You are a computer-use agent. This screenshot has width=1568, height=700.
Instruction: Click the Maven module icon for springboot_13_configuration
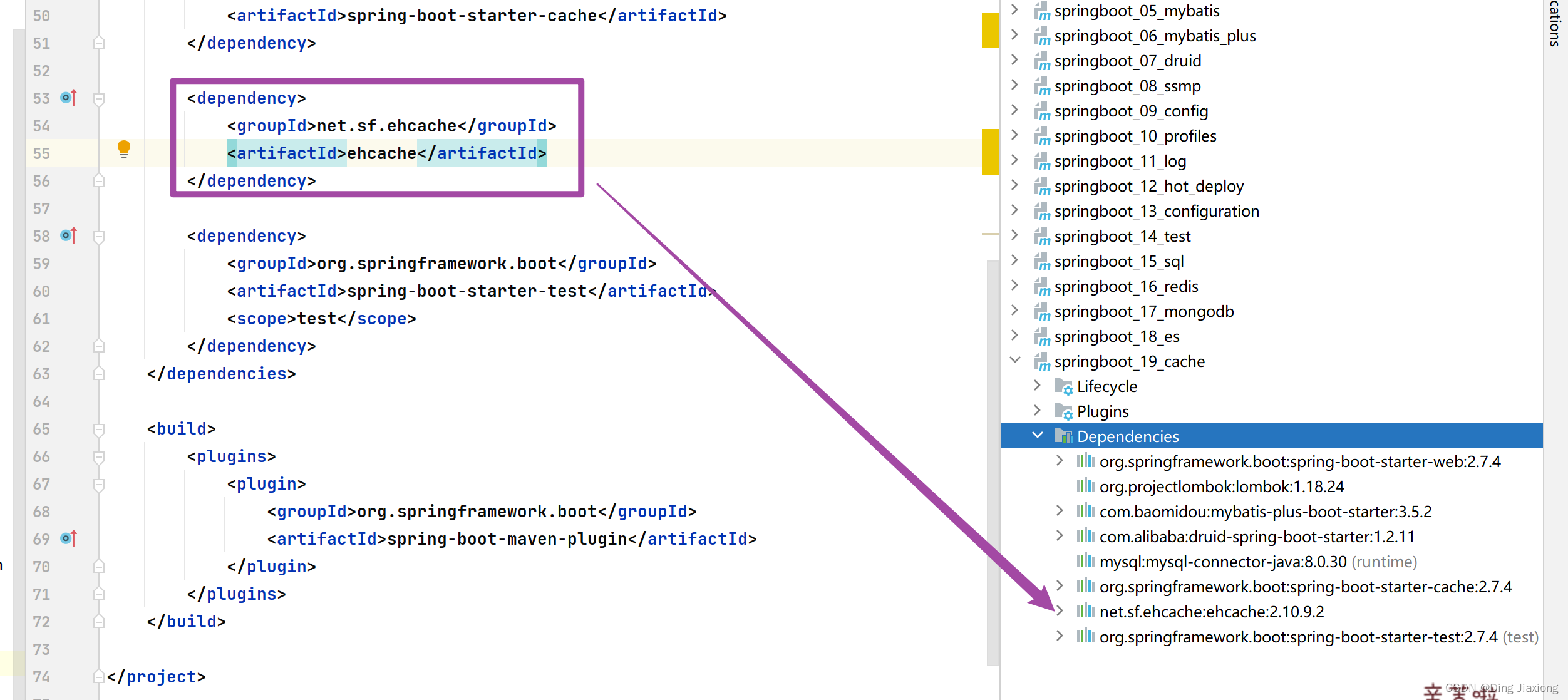[1042, 212]
